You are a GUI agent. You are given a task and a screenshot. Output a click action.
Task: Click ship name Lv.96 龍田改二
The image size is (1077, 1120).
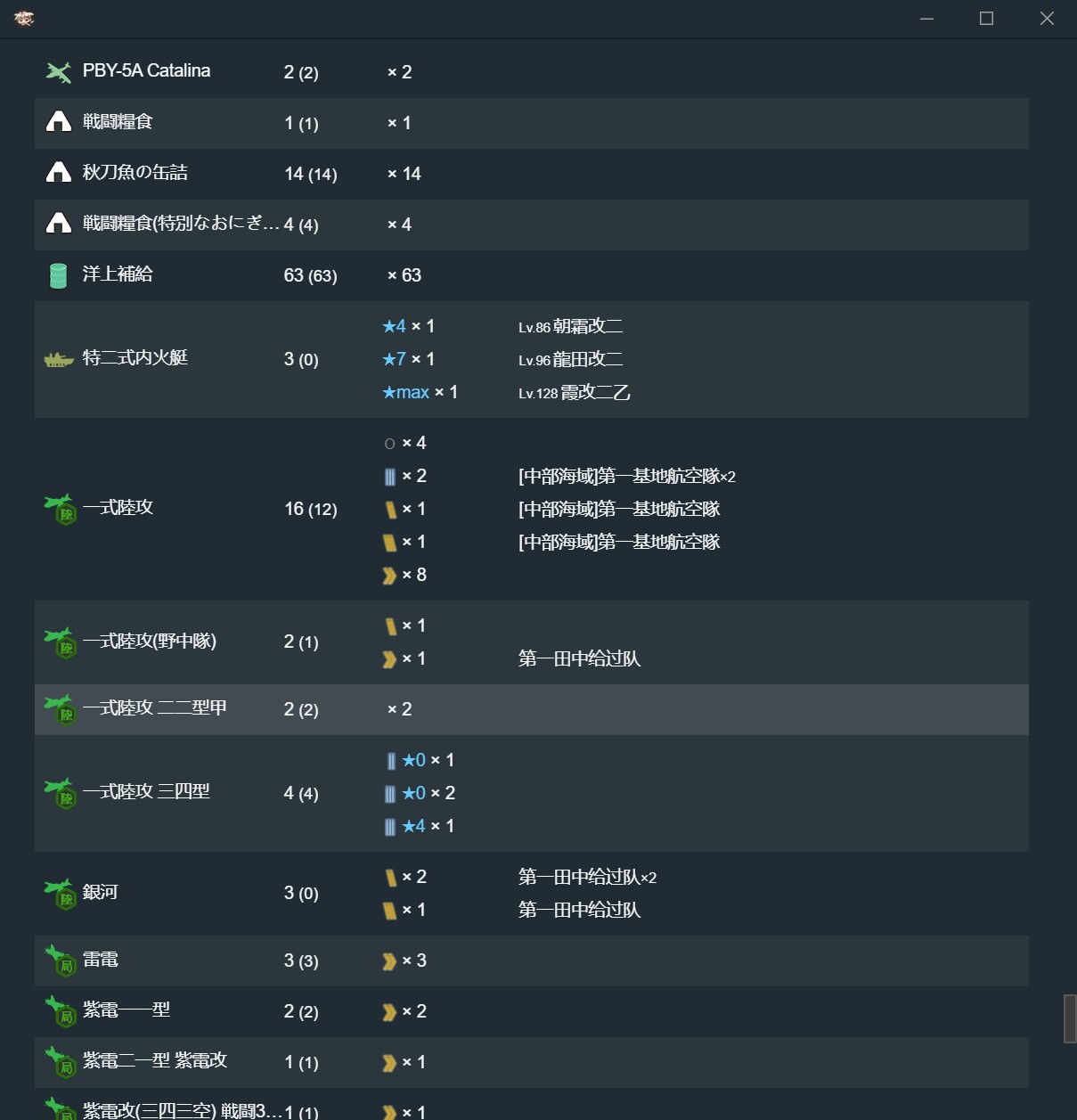coord(571,360)
